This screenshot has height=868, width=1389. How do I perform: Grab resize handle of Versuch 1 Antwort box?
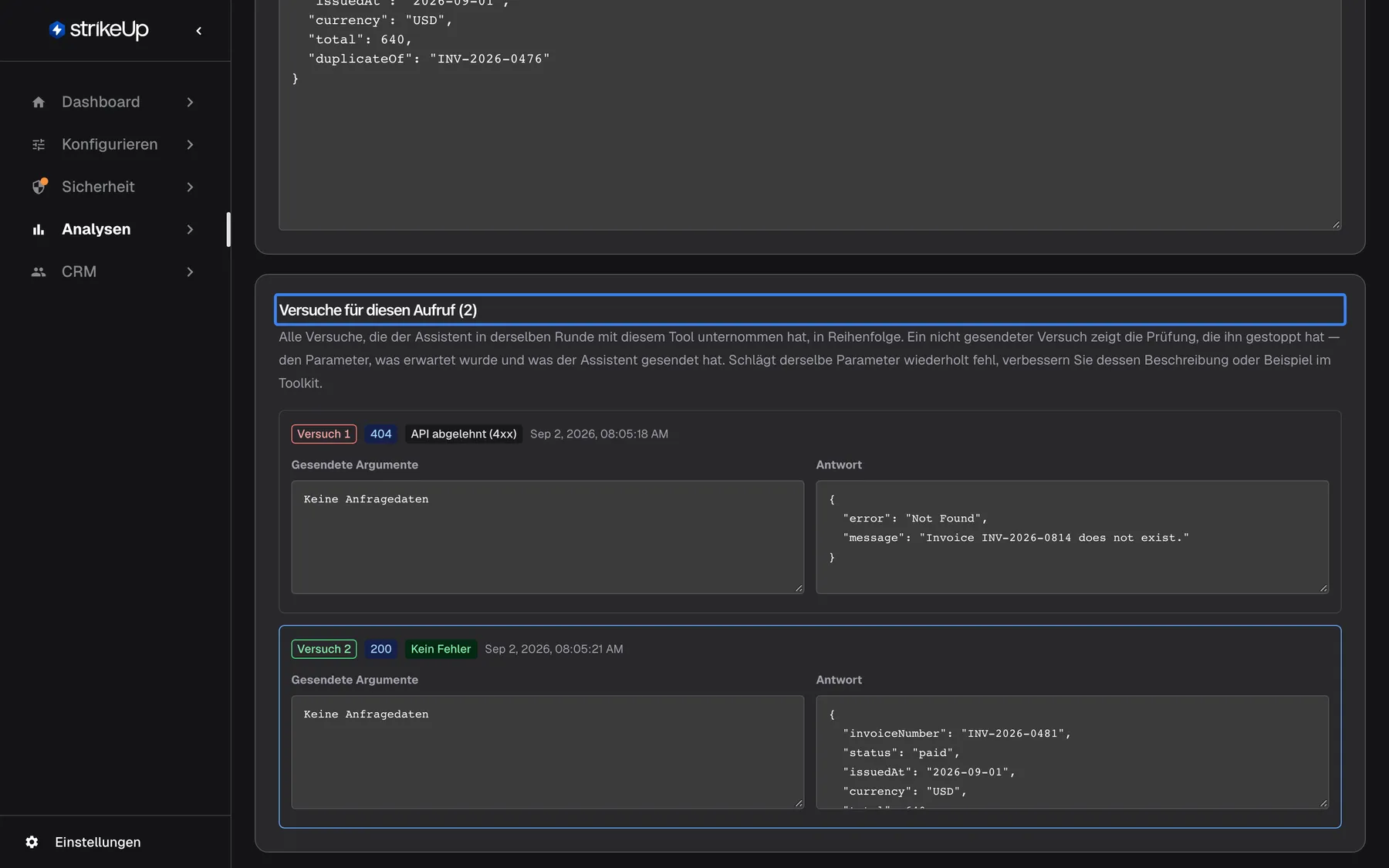[1323, 588]
